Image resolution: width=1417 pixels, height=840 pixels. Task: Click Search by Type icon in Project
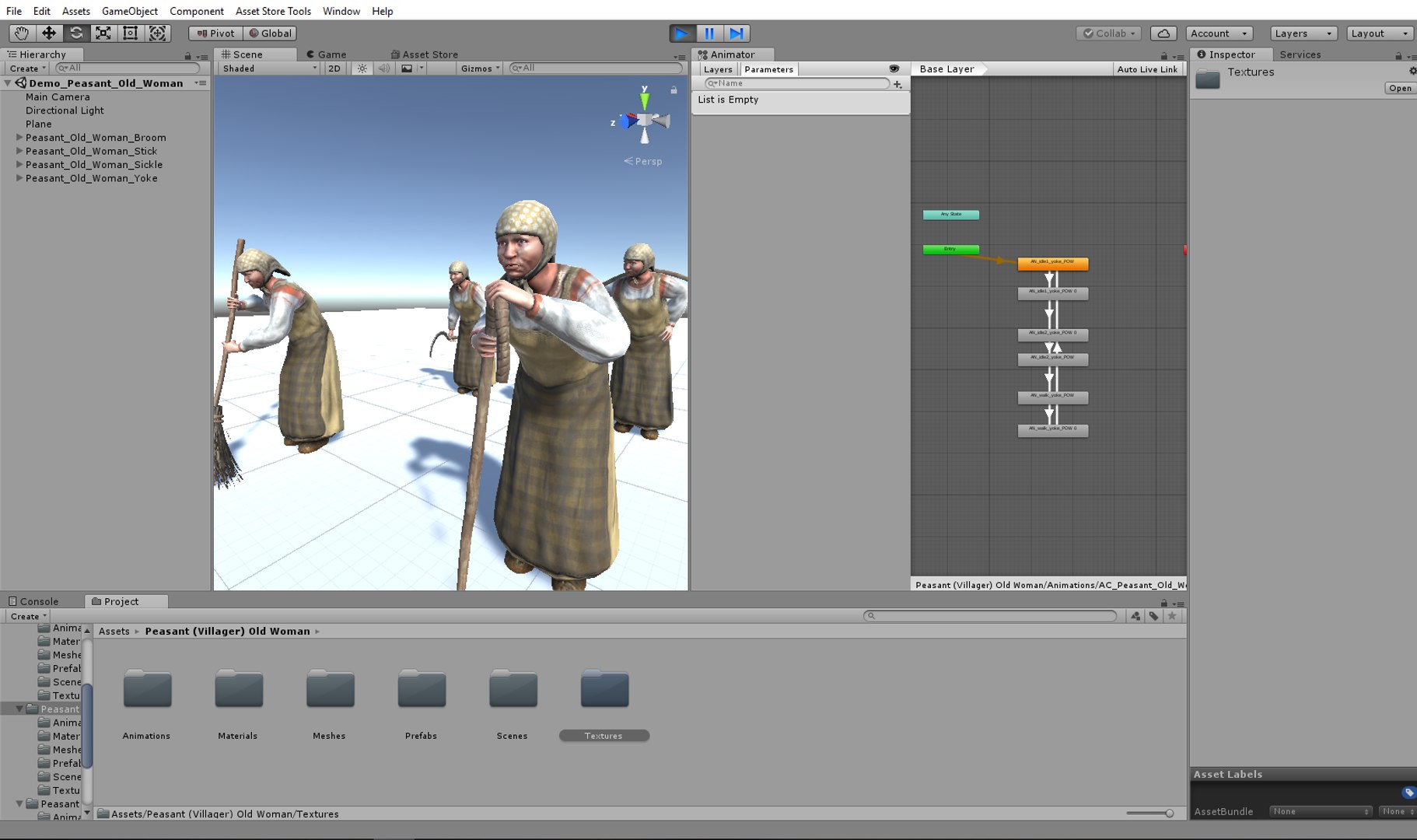pos(1136,616)
